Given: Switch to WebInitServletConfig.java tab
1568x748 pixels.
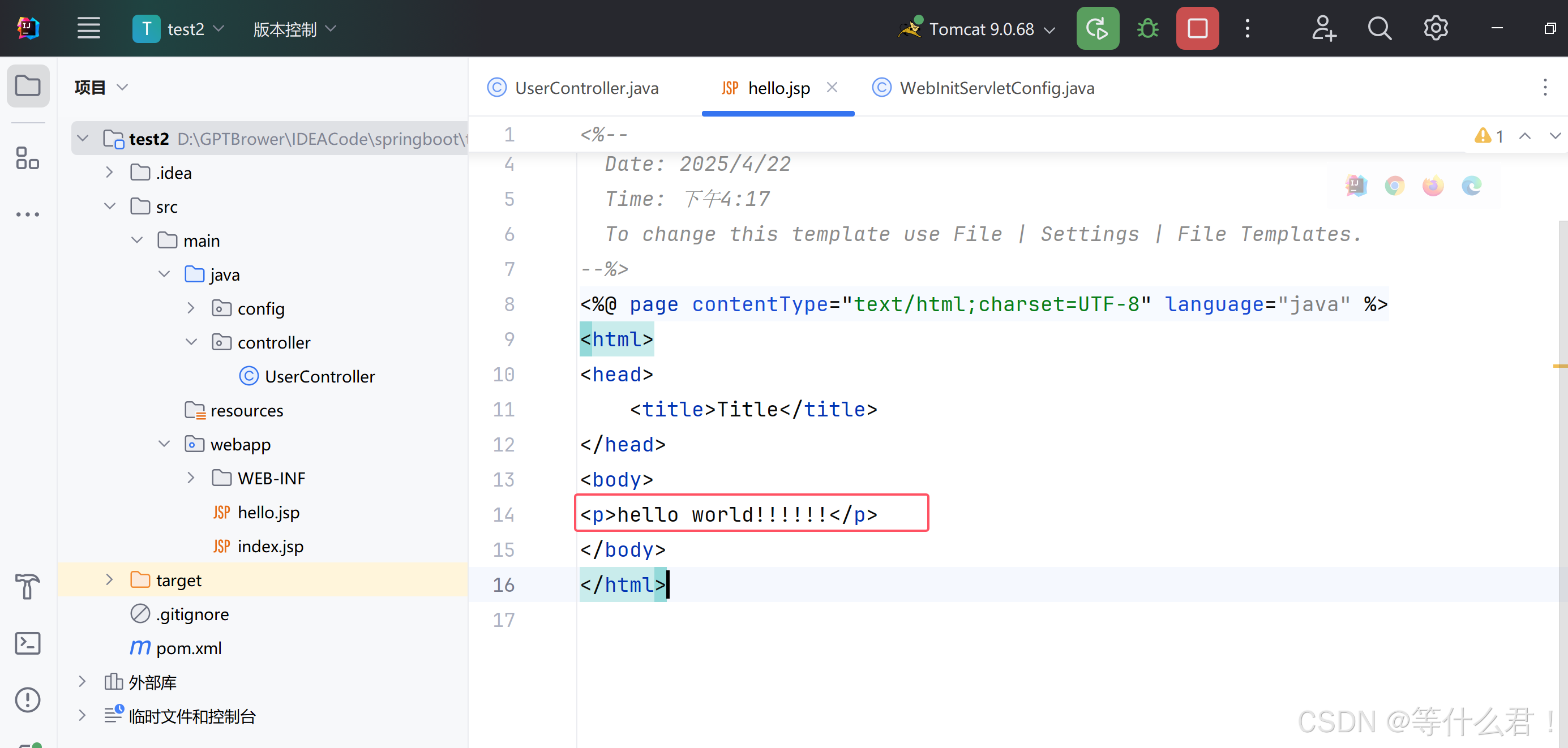Looking at the screenshot, I should coord(996,88).
